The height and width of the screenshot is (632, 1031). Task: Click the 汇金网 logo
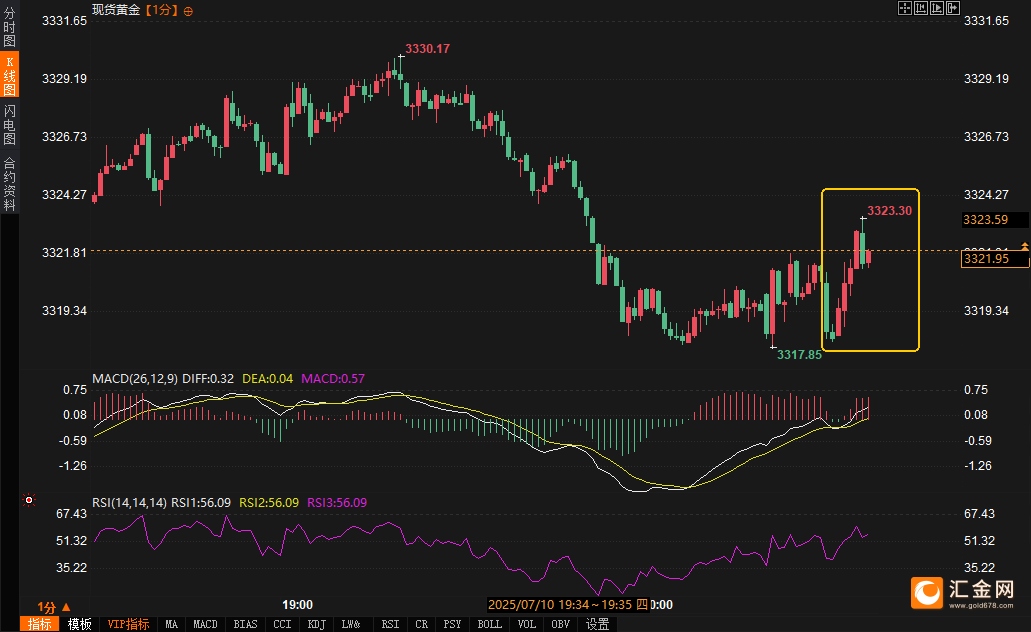(962, 593)
